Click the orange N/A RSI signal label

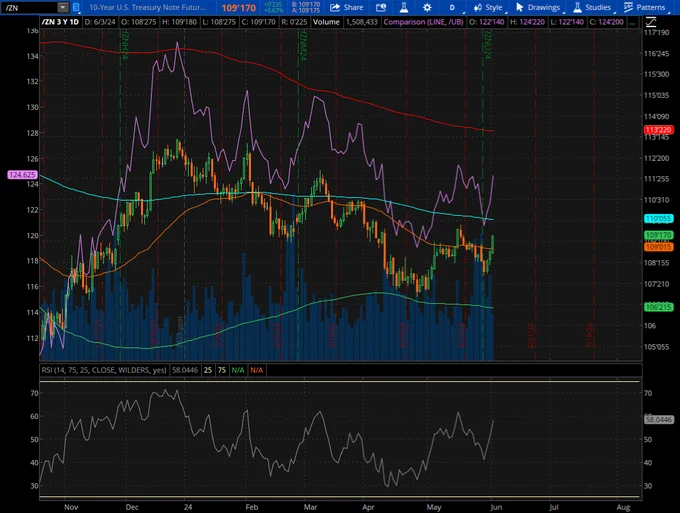[x=257, y=370]
